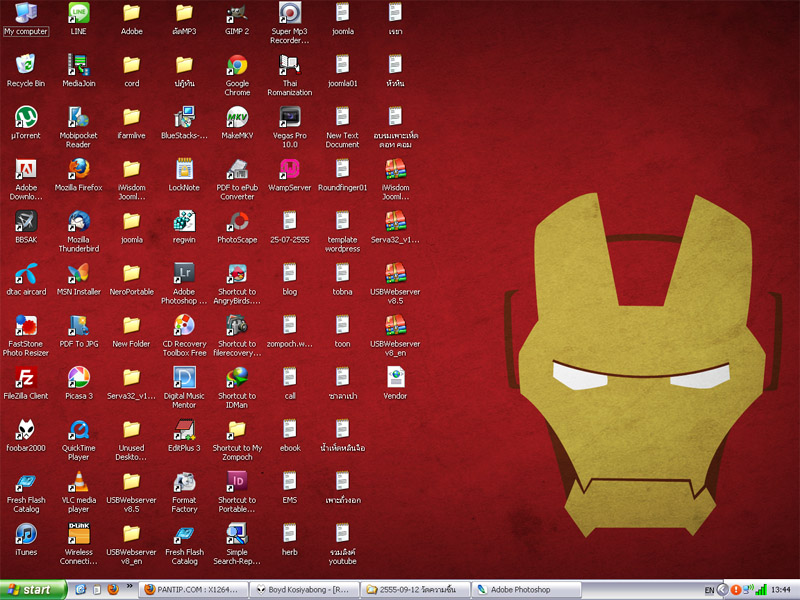Viewport: 800px width, 600px height.
Task: Select the Mobipocket Reader icon
Action: click(79, 128)
